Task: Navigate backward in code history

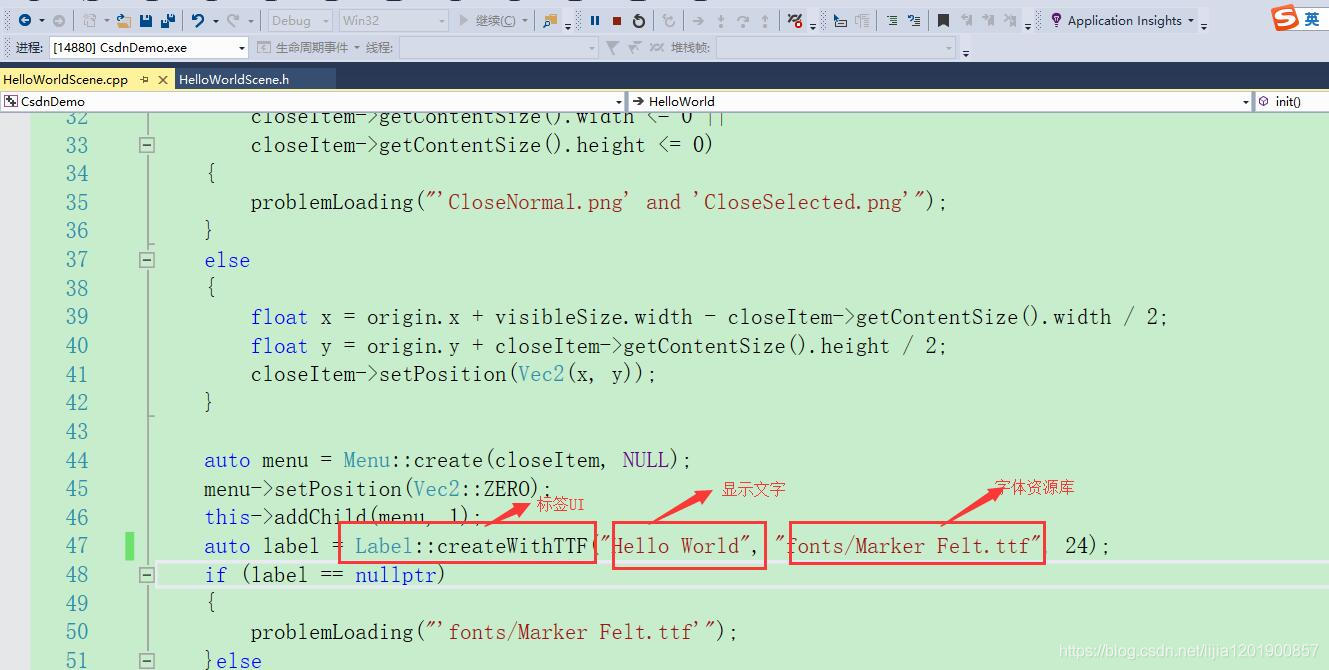Action: [x=25, y=20]
